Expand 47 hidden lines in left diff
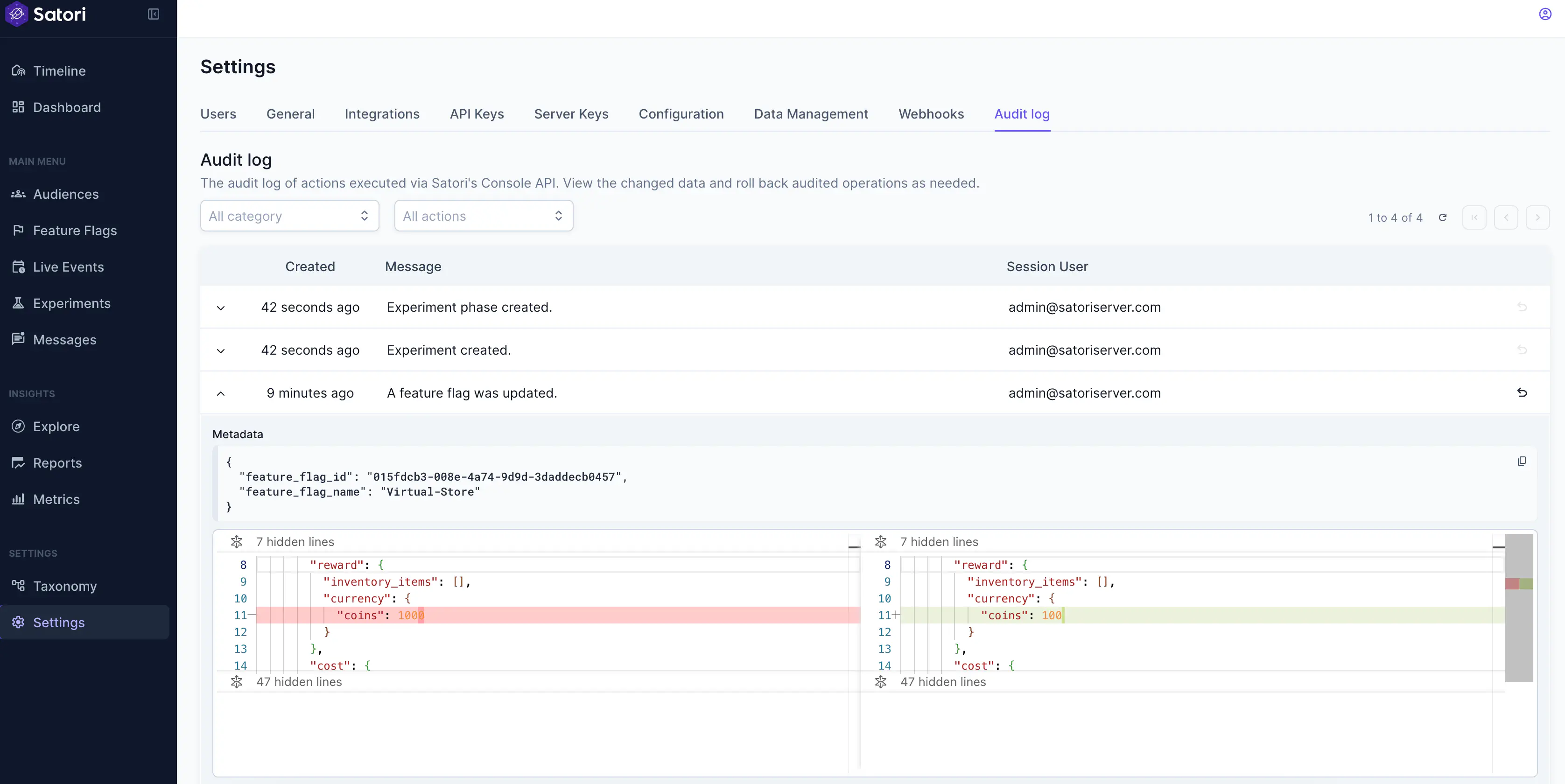Image resolution: width=1565 pixels, height=784 pixels. [x=236, y=682]
